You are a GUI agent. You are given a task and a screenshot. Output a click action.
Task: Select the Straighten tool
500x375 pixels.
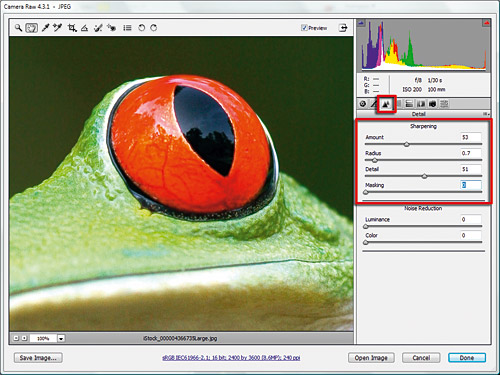click(85, 28)
